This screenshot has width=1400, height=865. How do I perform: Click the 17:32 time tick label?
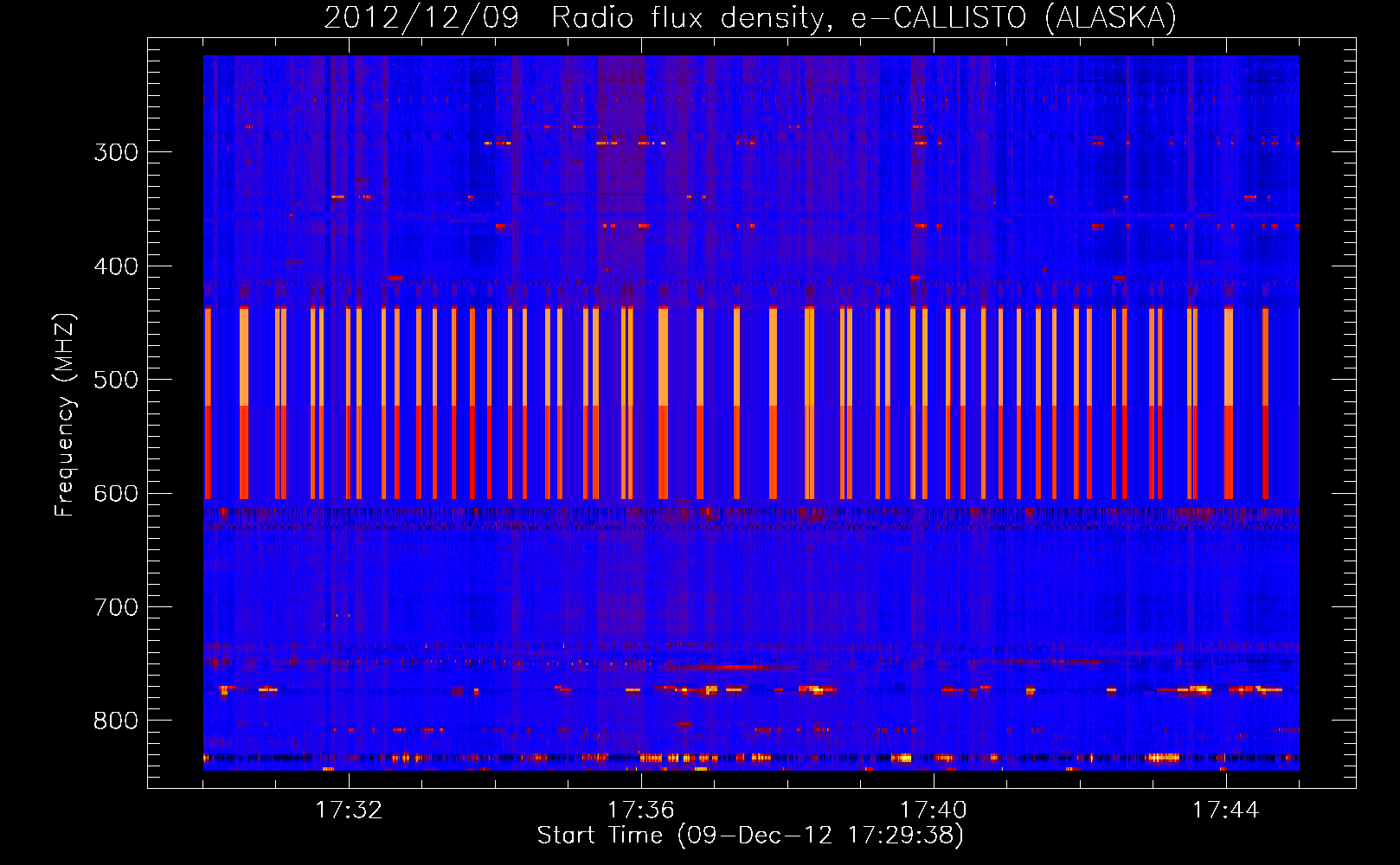349,811
